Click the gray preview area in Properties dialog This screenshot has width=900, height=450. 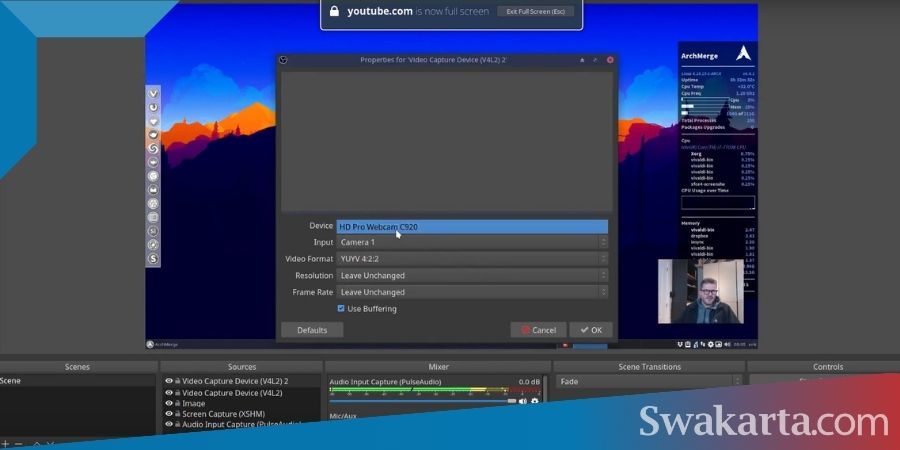[447, 141]
